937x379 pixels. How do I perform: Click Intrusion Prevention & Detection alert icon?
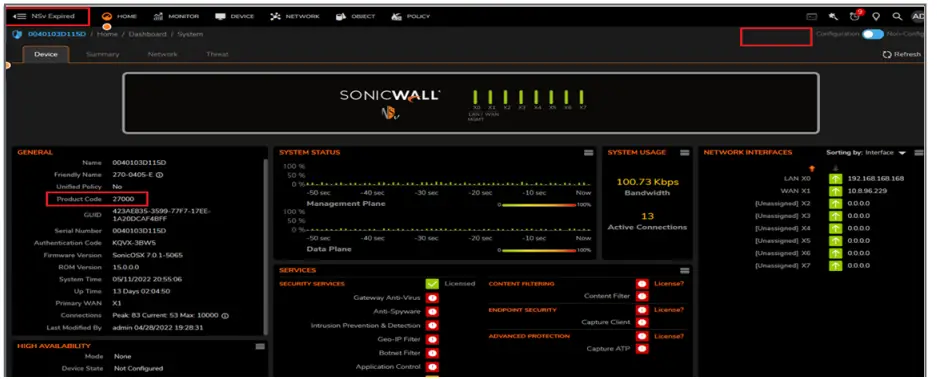coord(432,326)
